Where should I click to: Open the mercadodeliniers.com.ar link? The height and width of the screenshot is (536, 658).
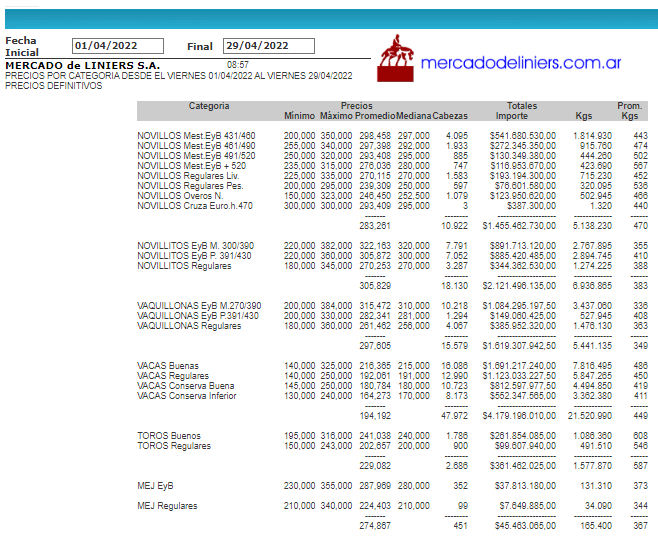pos(521,63)
